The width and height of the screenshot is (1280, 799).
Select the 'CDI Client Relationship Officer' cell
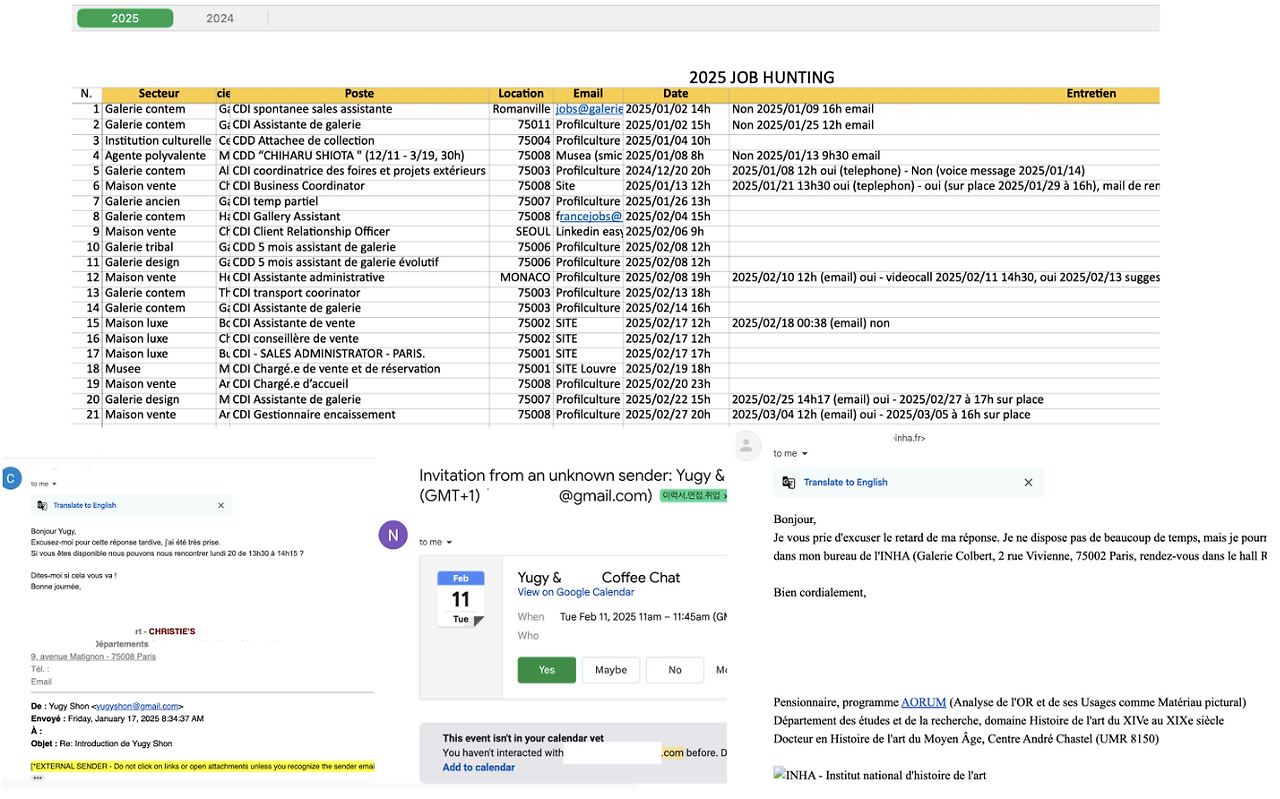tap(359, 232)
